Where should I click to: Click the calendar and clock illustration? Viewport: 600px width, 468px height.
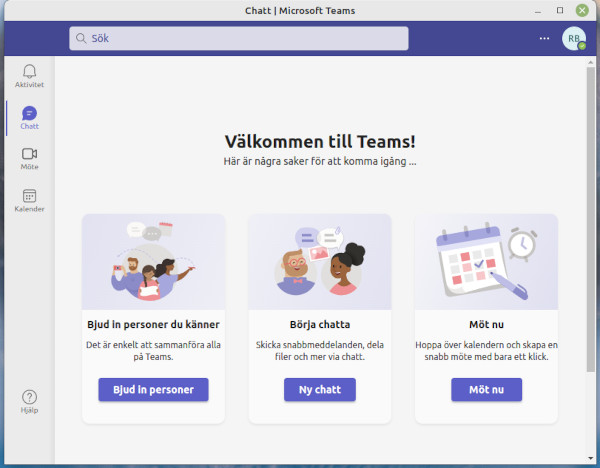click(x=486, y=262)
